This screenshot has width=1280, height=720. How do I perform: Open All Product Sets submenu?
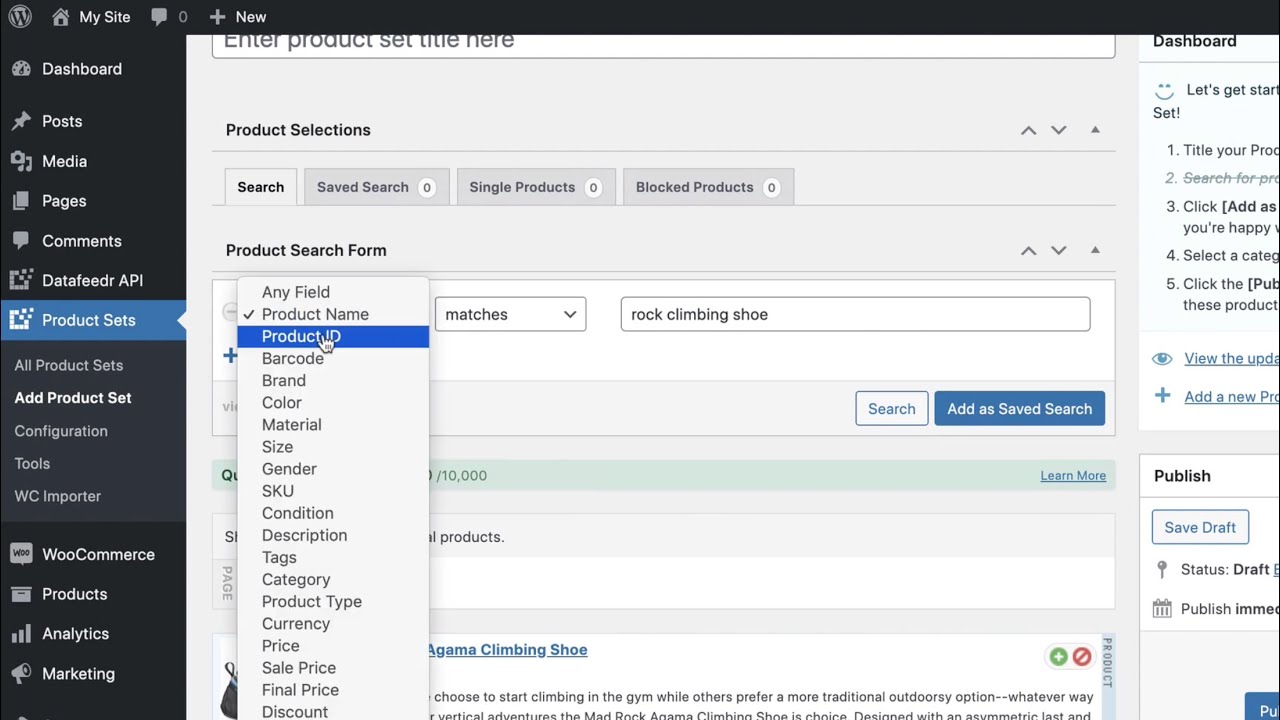69,365
